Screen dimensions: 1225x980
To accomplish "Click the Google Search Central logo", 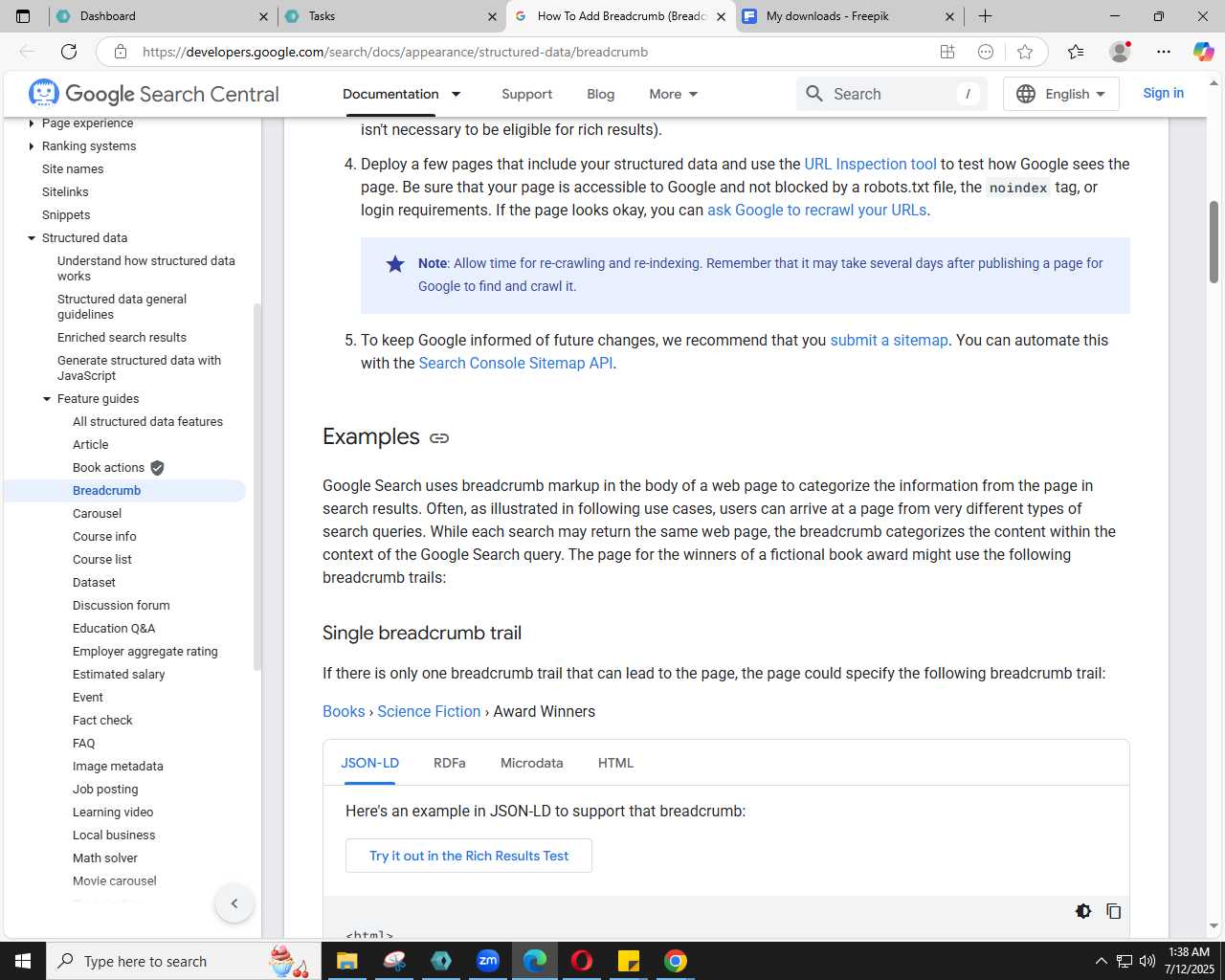I will pyautogui.click(x=154, y=94).
